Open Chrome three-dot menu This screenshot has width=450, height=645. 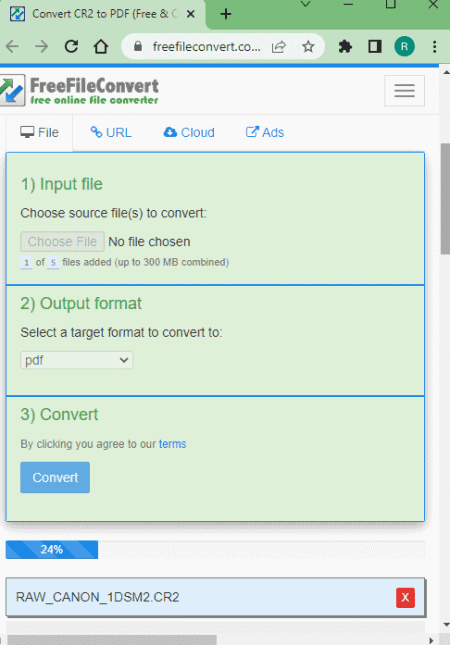point(434,46)
